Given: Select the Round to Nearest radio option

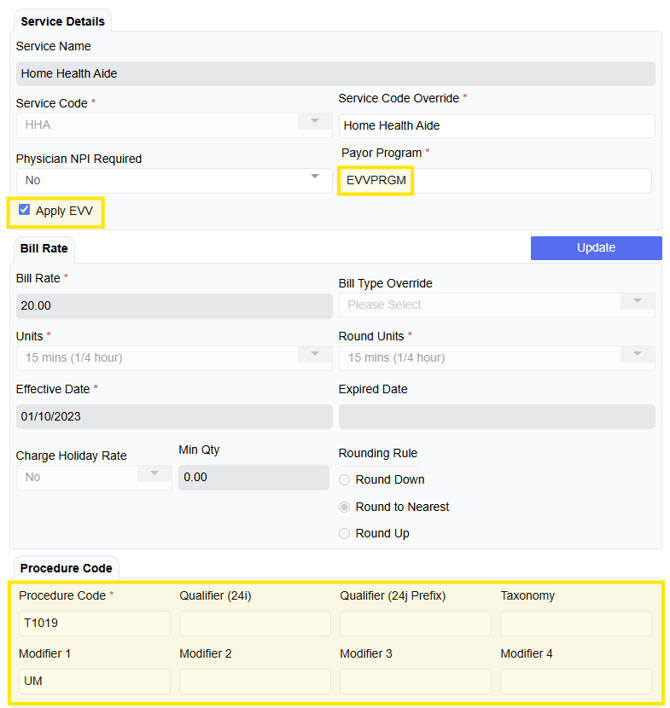Looking at the screenshot, I should pos(344,507).
